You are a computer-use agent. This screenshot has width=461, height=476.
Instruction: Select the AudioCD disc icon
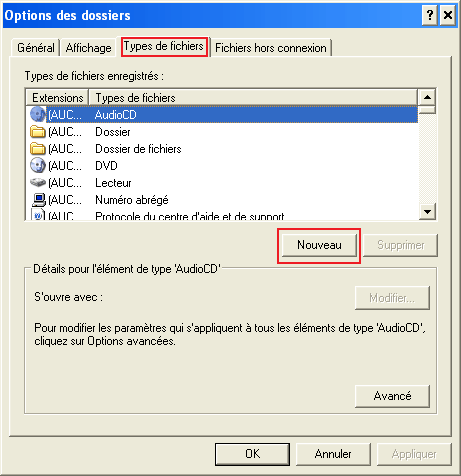[37, 114]
